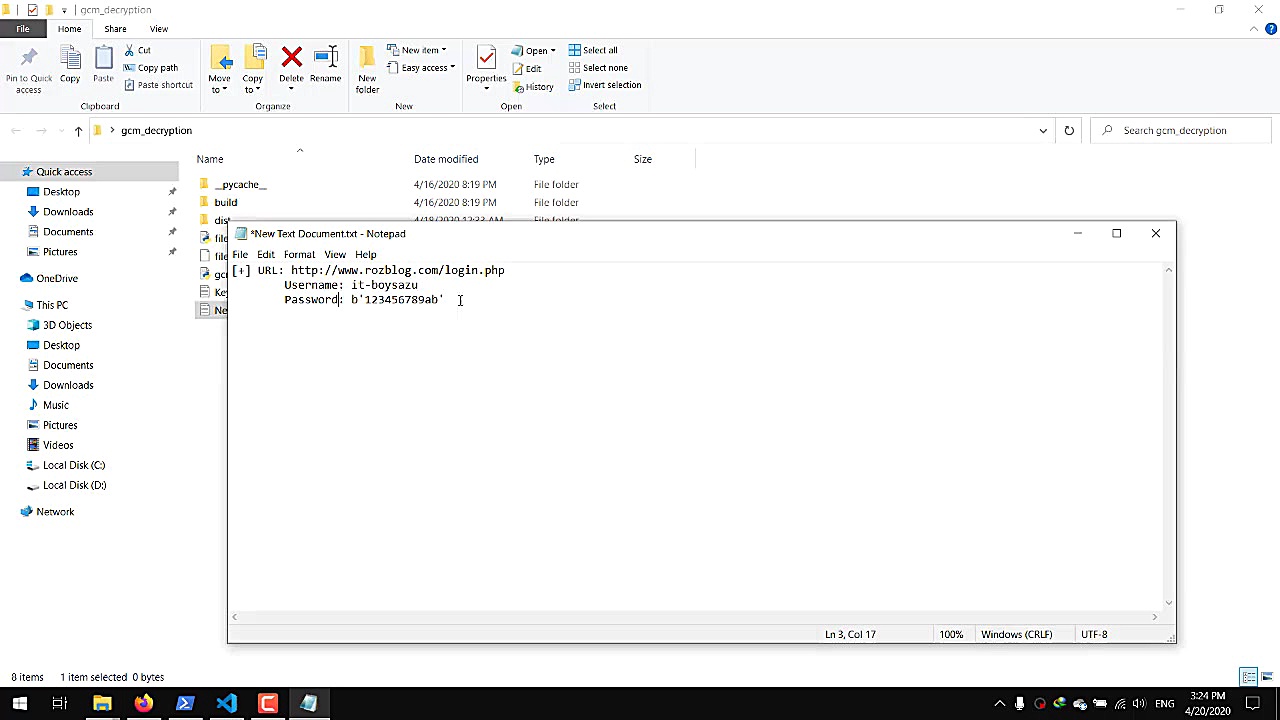Select Quick access in navigation pane
Viewport: 1280px width, 720px height.
pyautogui.click(x=64, y=172)
